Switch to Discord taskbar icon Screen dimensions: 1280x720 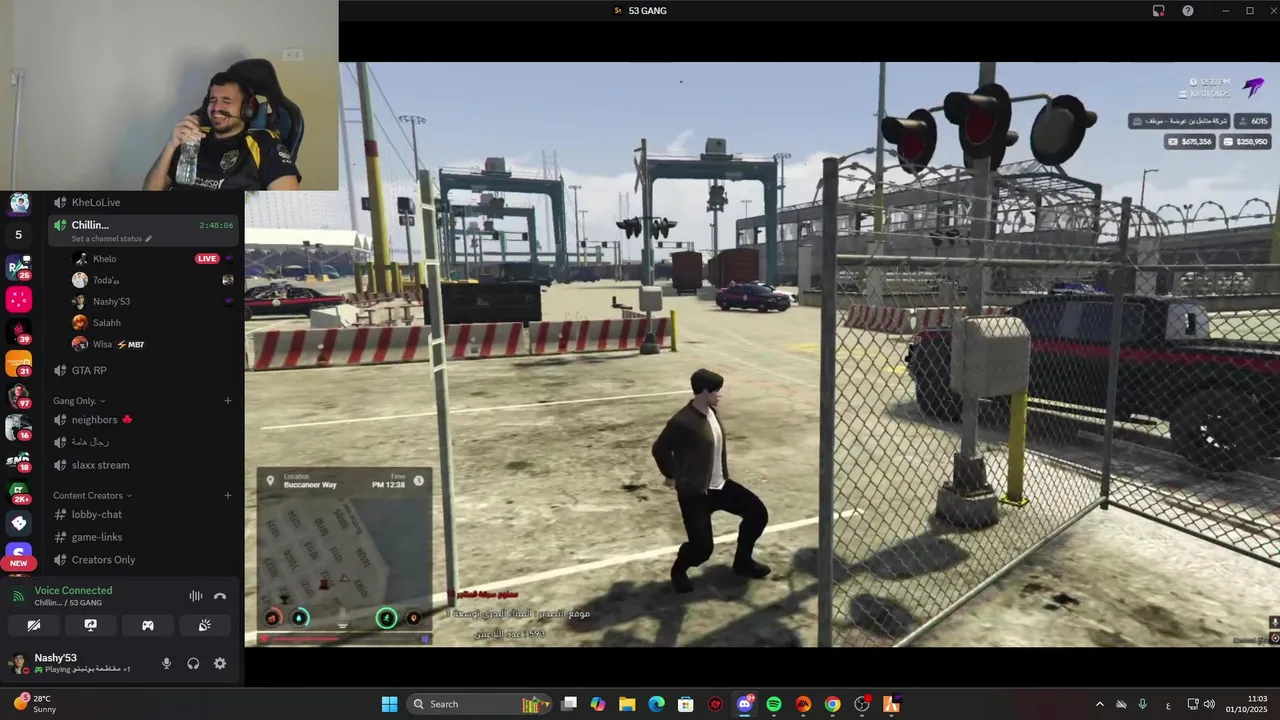(744, 704)
